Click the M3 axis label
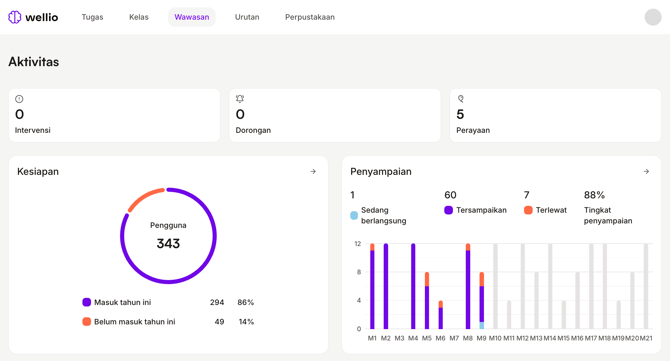670x361 pixels. [x=399, y=338]
